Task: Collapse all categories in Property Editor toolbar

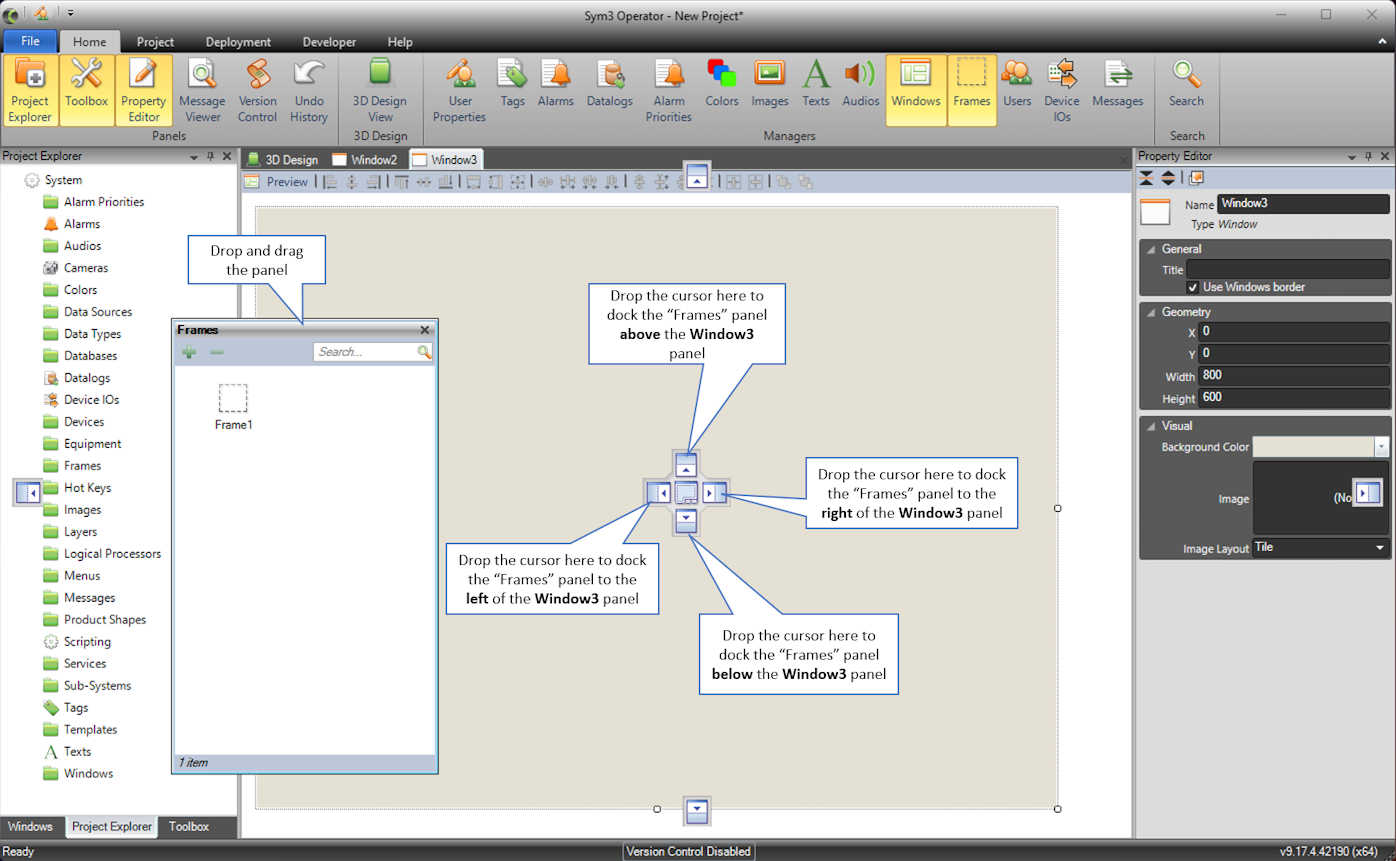Action: 1146,178
